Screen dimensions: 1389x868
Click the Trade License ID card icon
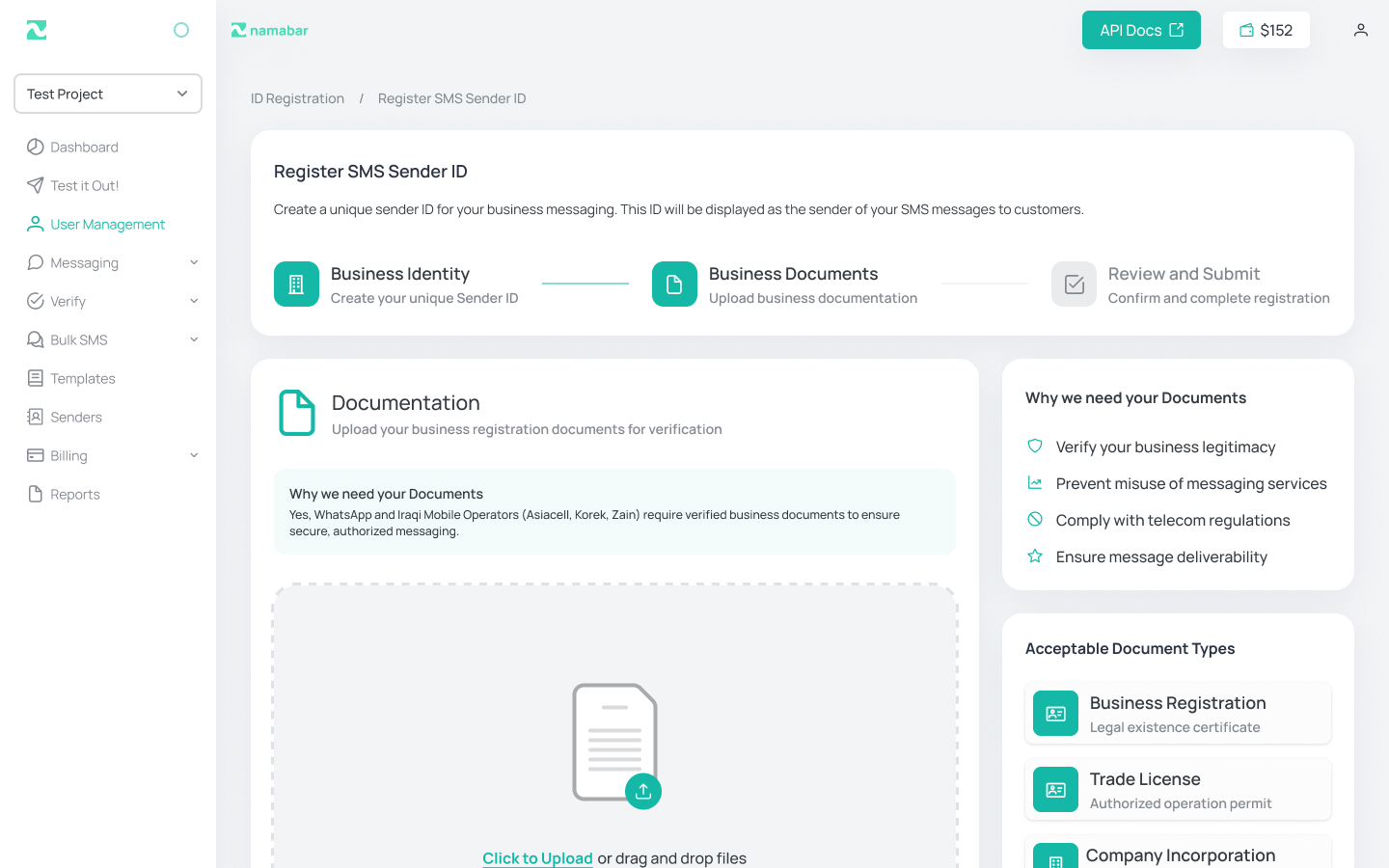[1055, 790]
